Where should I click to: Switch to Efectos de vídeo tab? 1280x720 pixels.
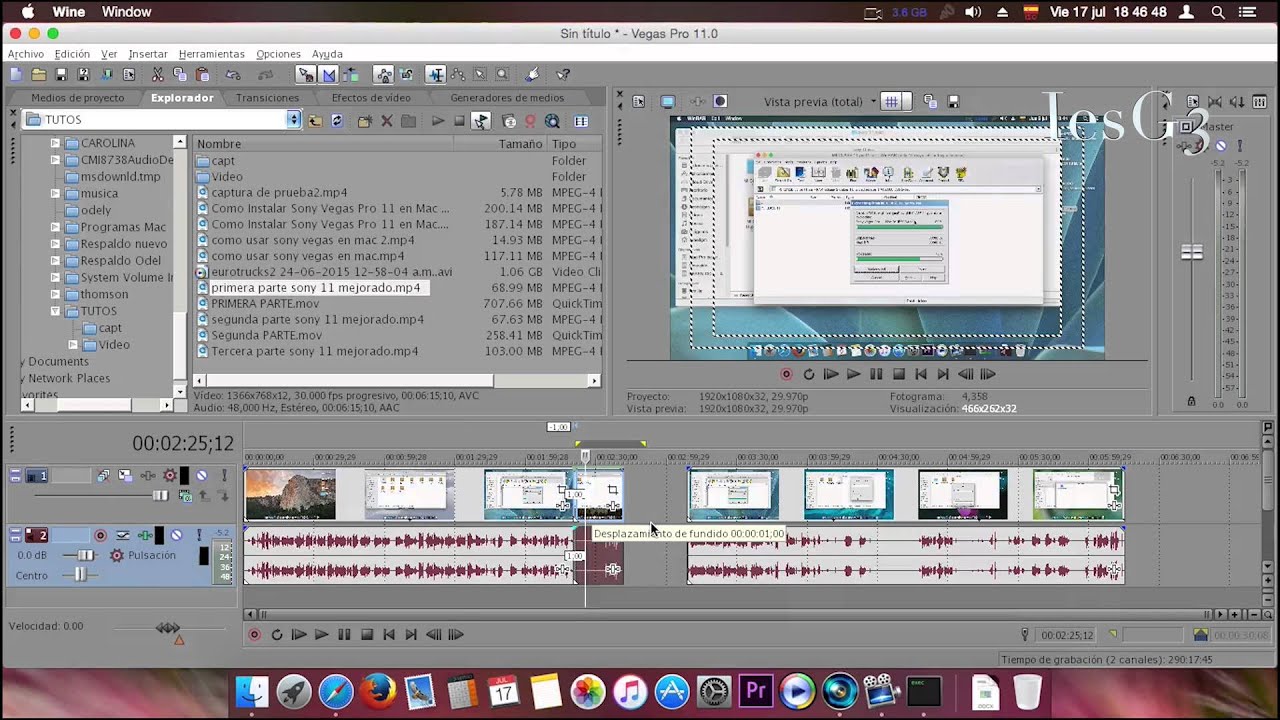(371, 98)
